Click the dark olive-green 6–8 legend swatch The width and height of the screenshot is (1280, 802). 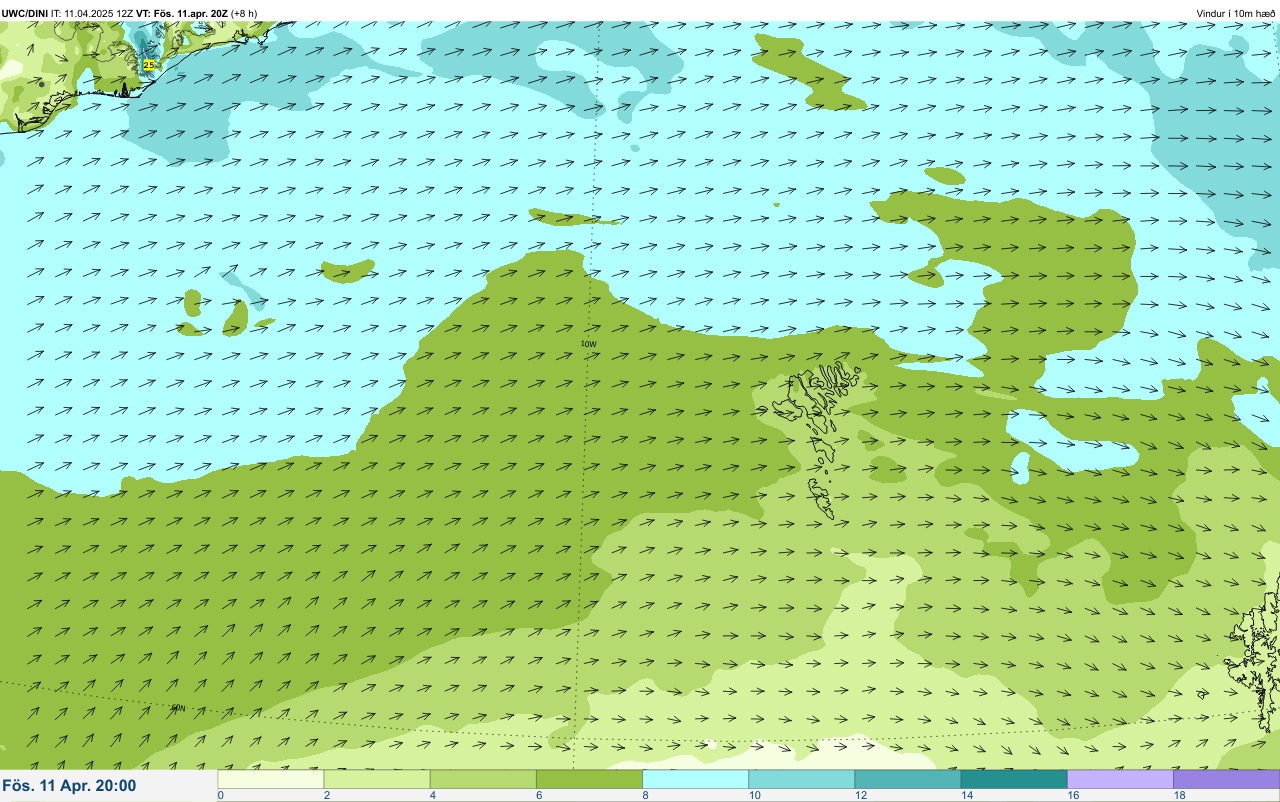pos(589,779)
